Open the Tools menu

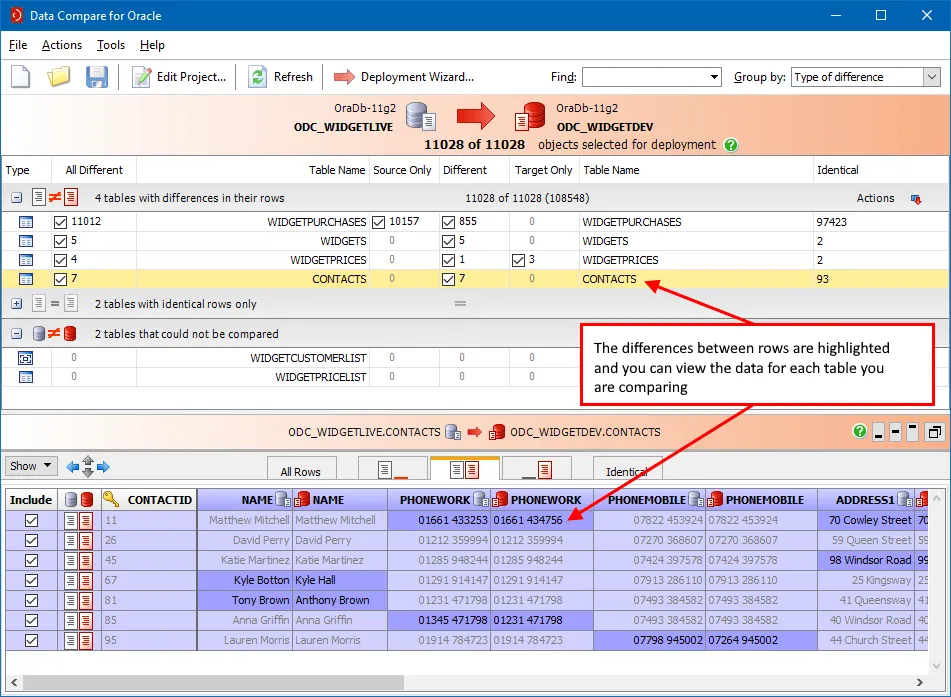pyautogui.click(x=111, y=45)
